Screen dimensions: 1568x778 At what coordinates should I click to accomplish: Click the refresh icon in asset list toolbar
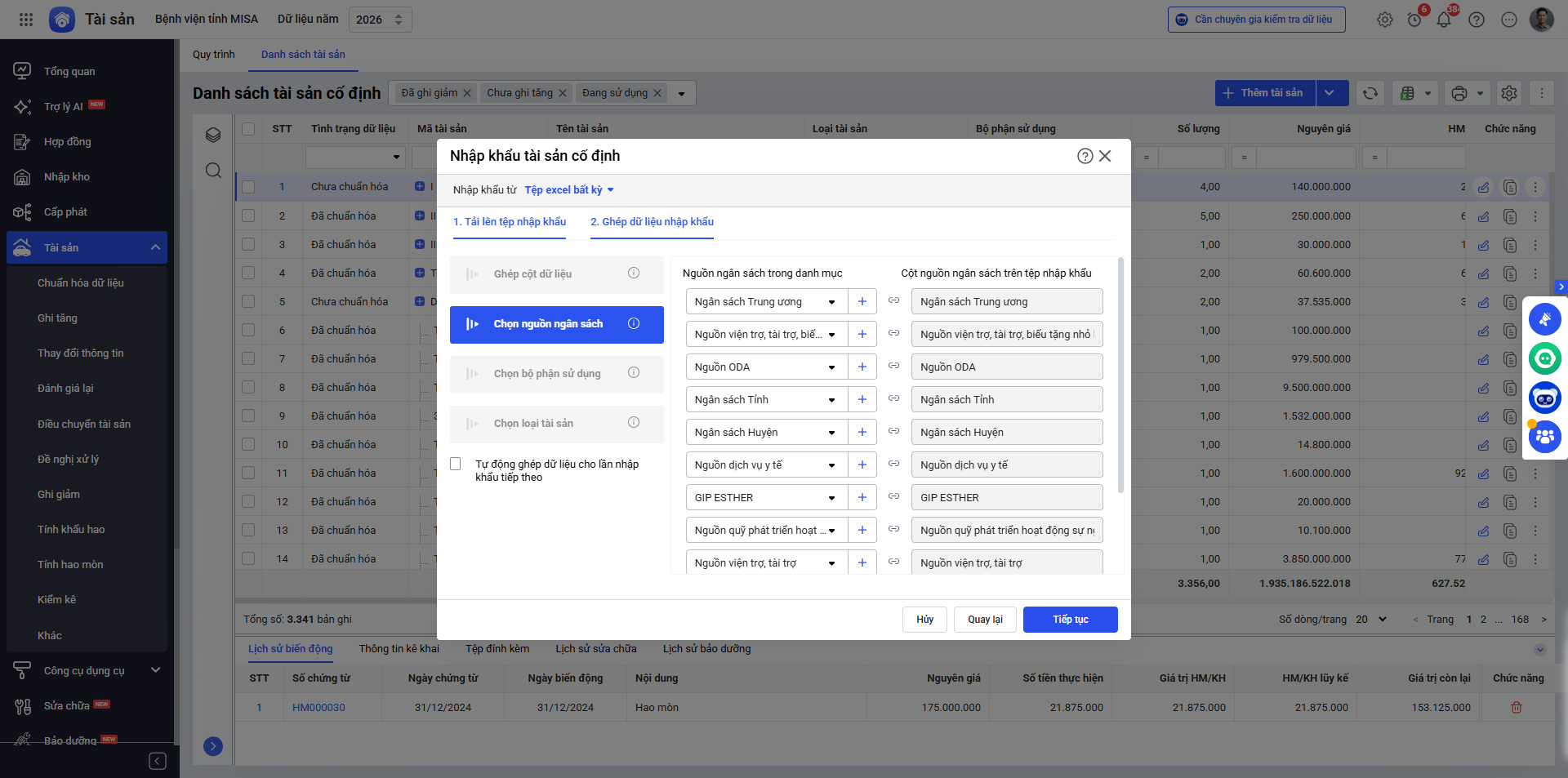(x=1370, y=93)
